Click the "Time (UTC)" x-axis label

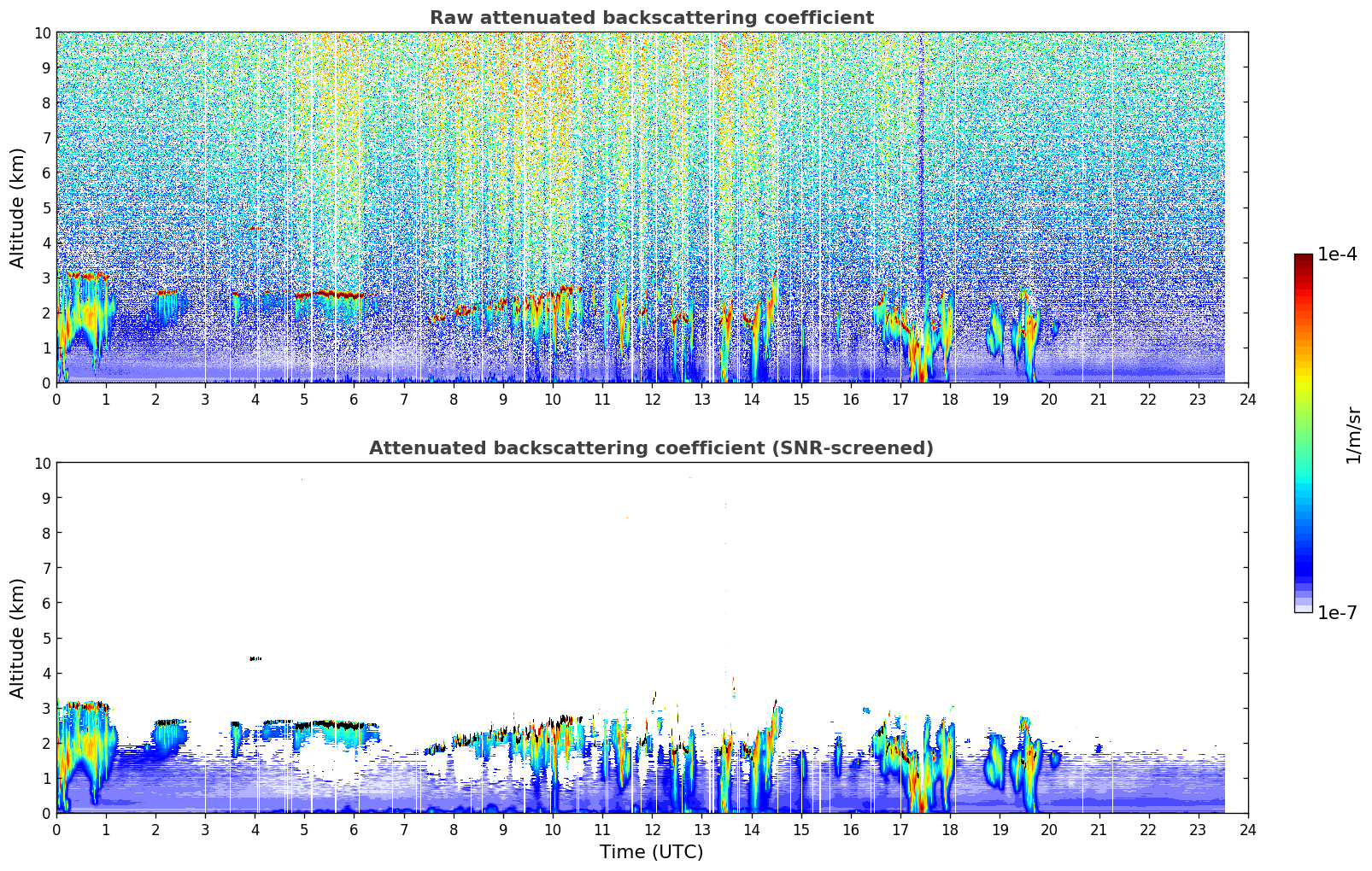coord(651,851)
